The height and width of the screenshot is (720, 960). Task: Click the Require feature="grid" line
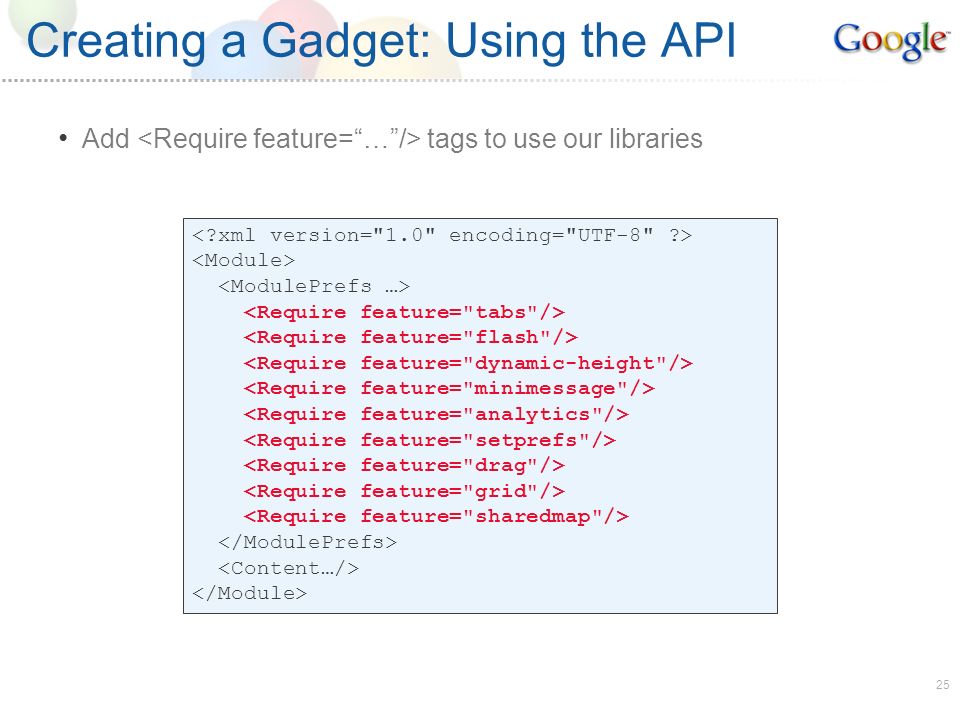(x=404, y=491)
